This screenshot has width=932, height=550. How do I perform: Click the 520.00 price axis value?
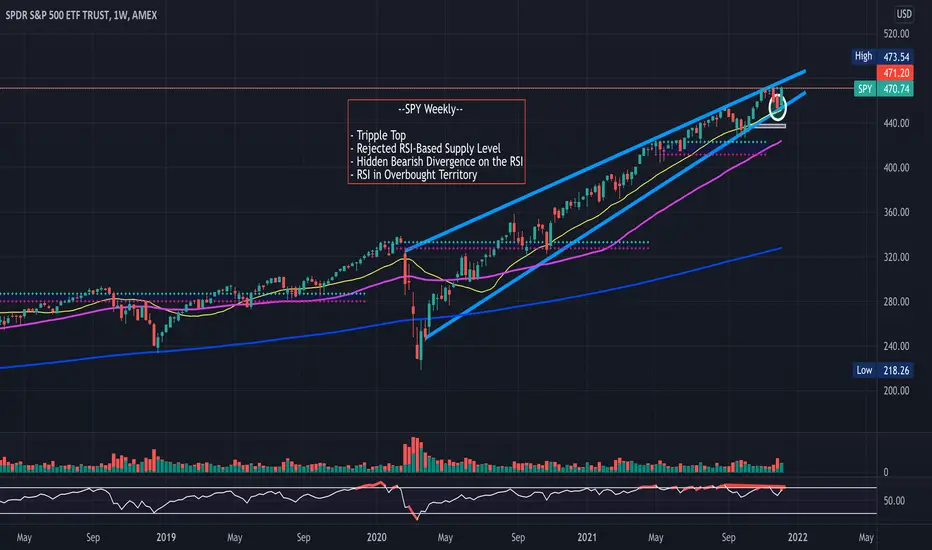[x=896, y=33]
